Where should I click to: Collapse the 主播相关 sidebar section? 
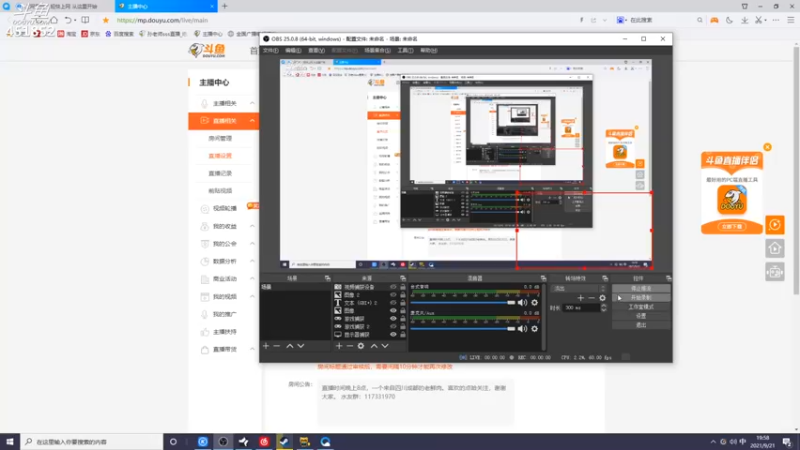pyautogui.click(x=252, y=104)
